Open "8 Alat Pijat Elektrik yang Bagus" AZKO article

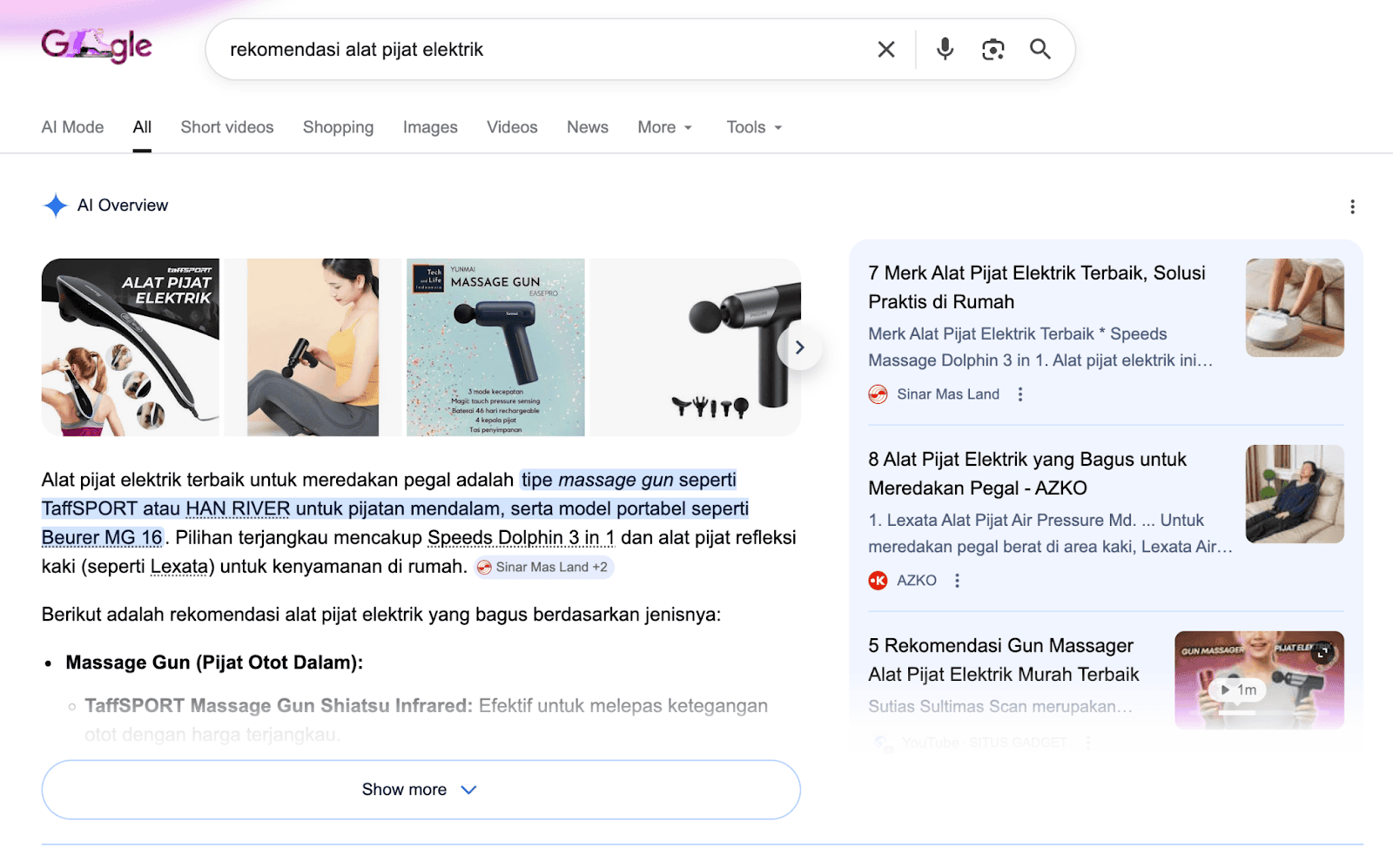1027,474
